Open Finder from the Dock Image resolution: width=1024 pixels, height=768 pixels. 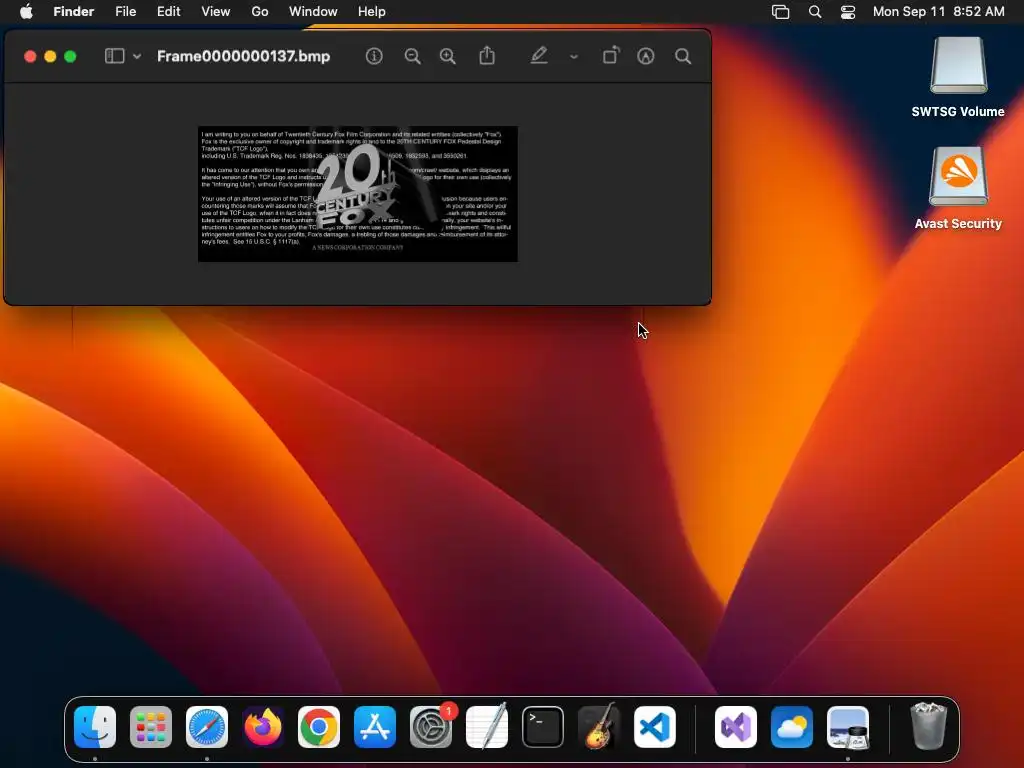tap(95, 727)
